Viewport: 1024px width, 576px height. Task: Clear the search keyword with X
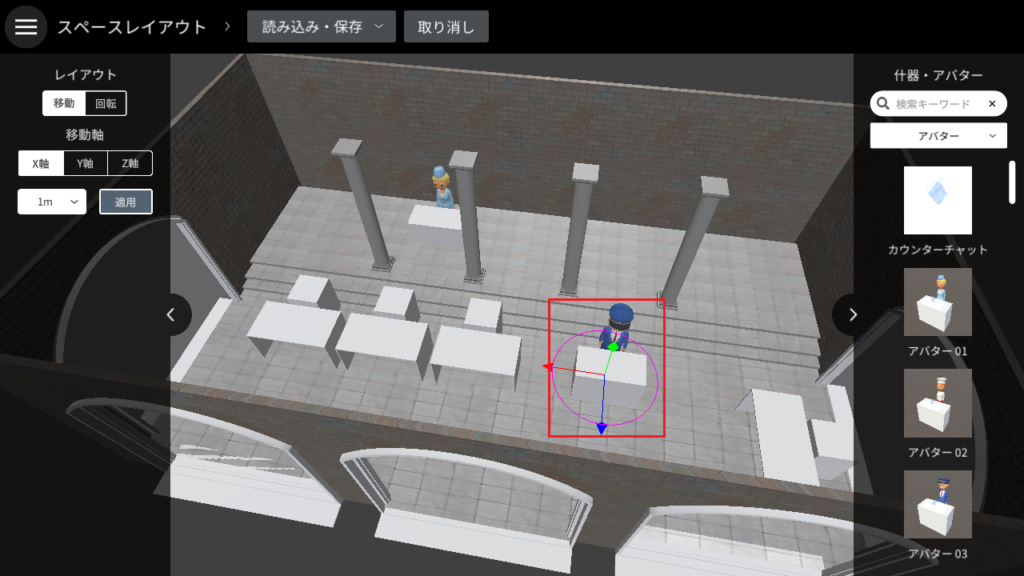click(x=992, y=104)
